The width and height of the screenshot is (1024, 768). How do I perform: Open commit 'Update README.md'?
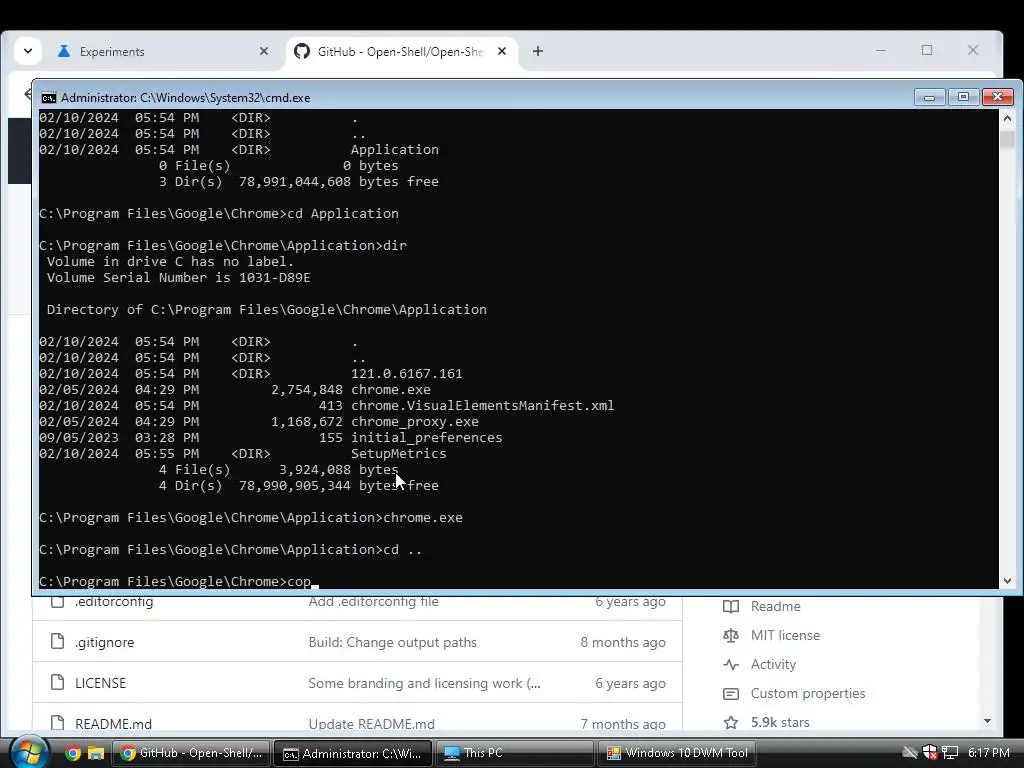(x=372, y=724)
